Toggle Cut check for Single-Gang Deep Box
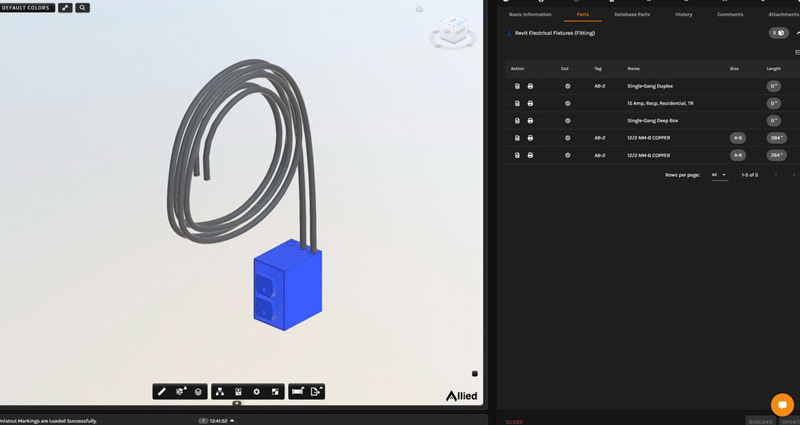Screen dimensions: 800x425 (567, 121)
